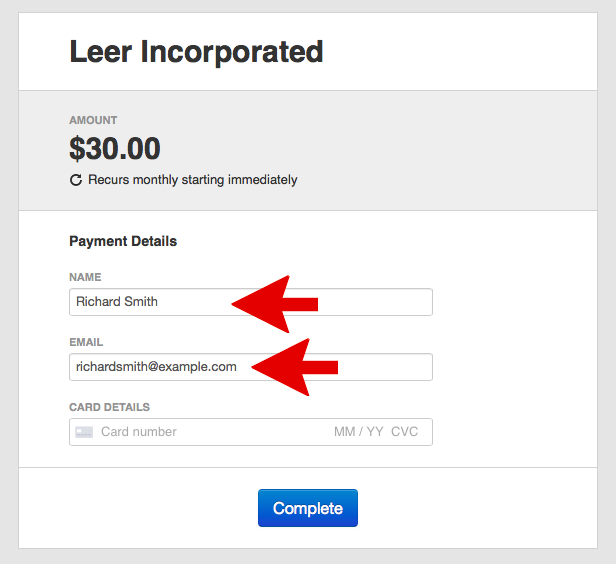
Task: Click the red arrow pointing at email field
Action: (294, 368)
